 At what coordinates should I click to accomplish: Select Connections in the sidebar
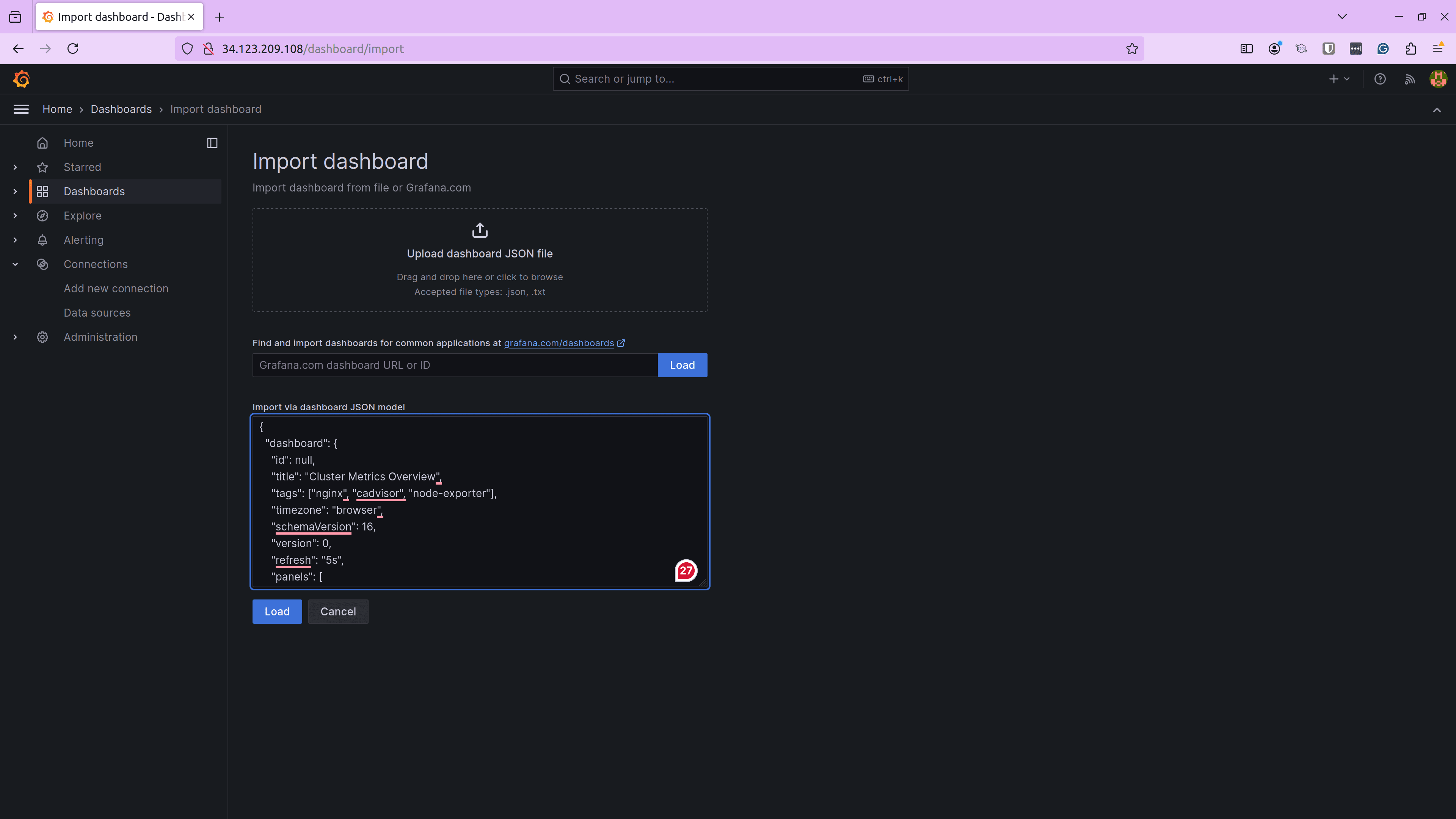pos(96,265)
